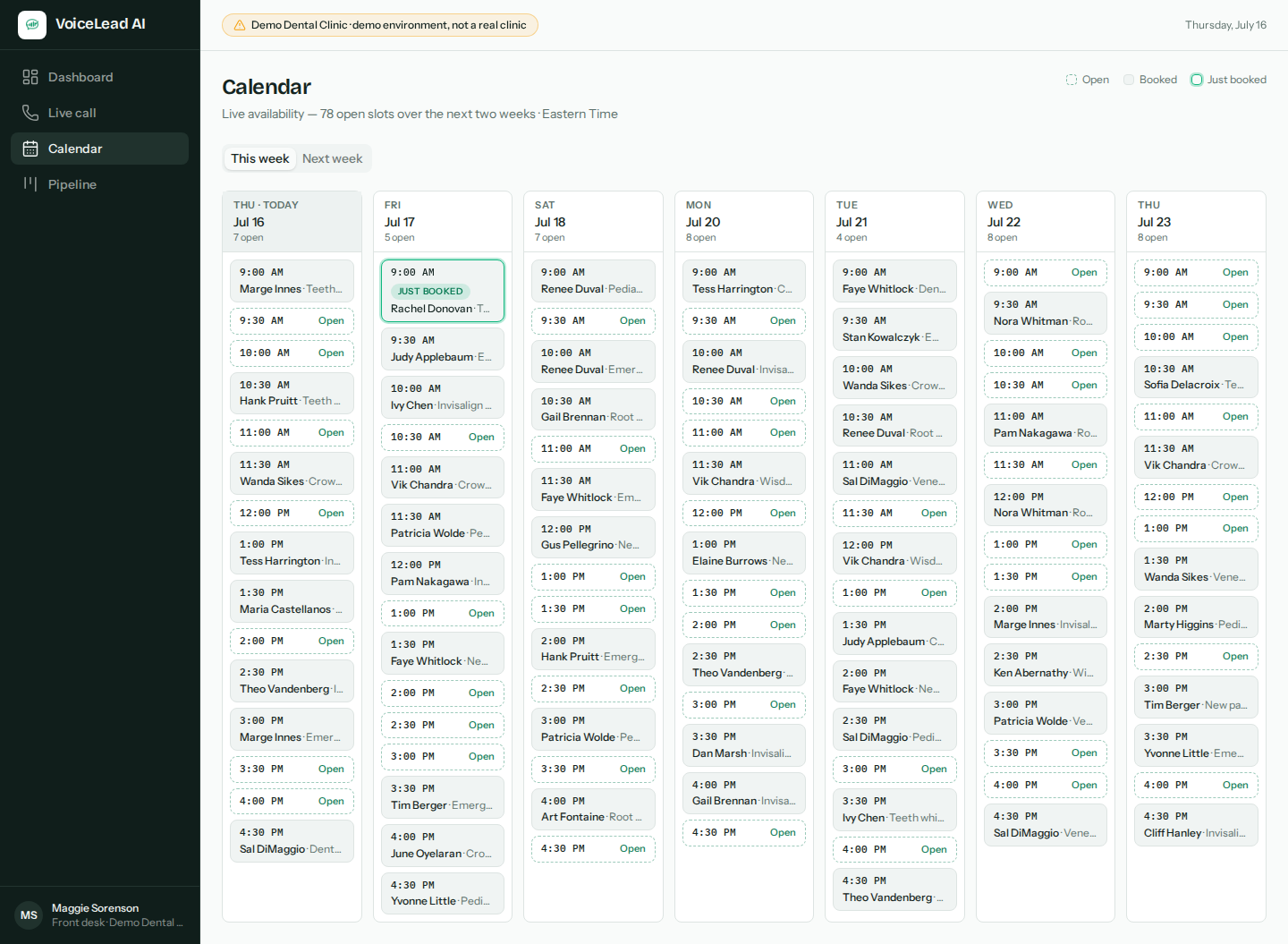Select the Calendar menu item
Viewport: 1288px width, 944px height.
click(x=99, y=149)
